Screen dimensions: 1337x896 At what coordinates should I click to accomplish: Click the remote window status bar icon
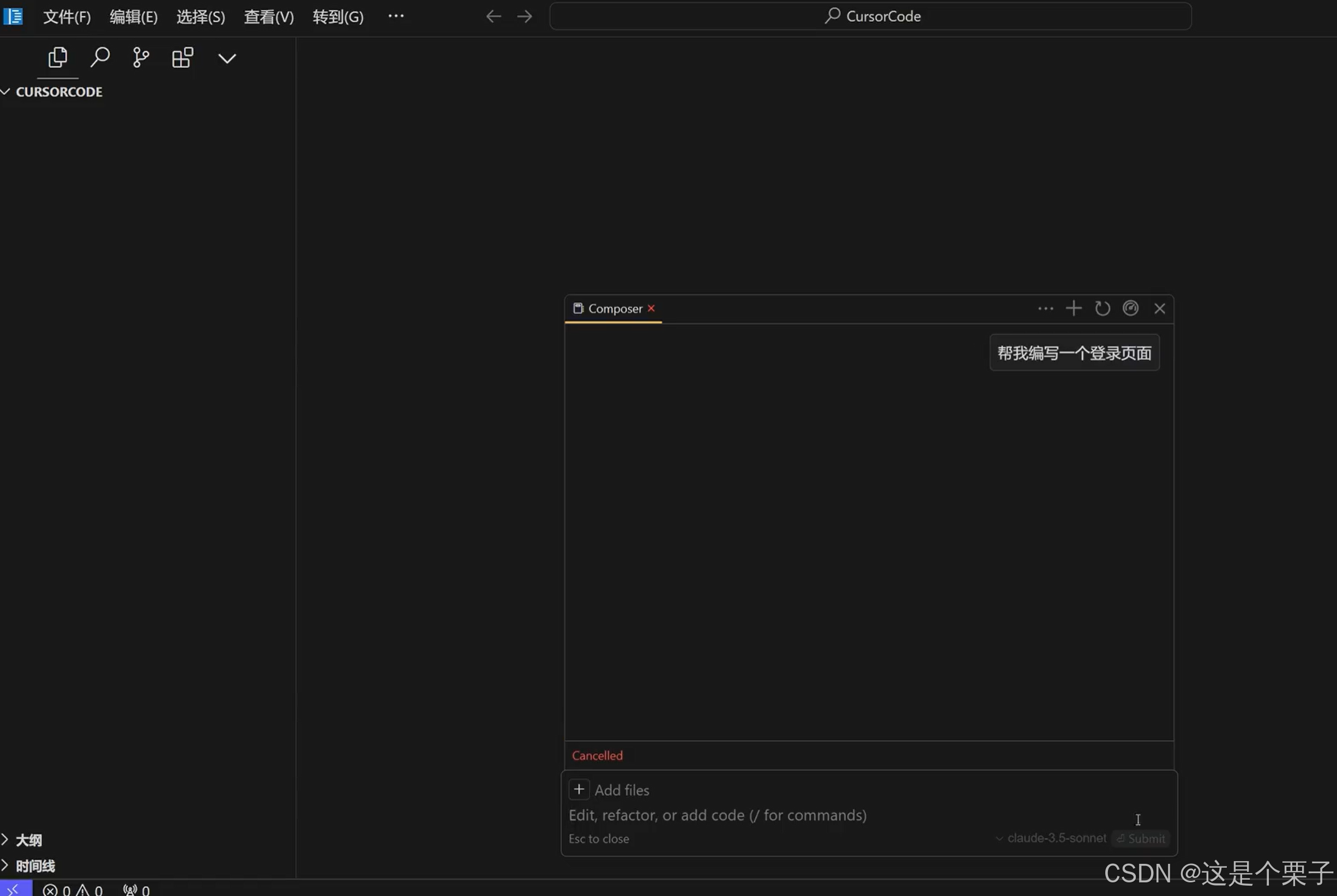(x=15, y=889)
